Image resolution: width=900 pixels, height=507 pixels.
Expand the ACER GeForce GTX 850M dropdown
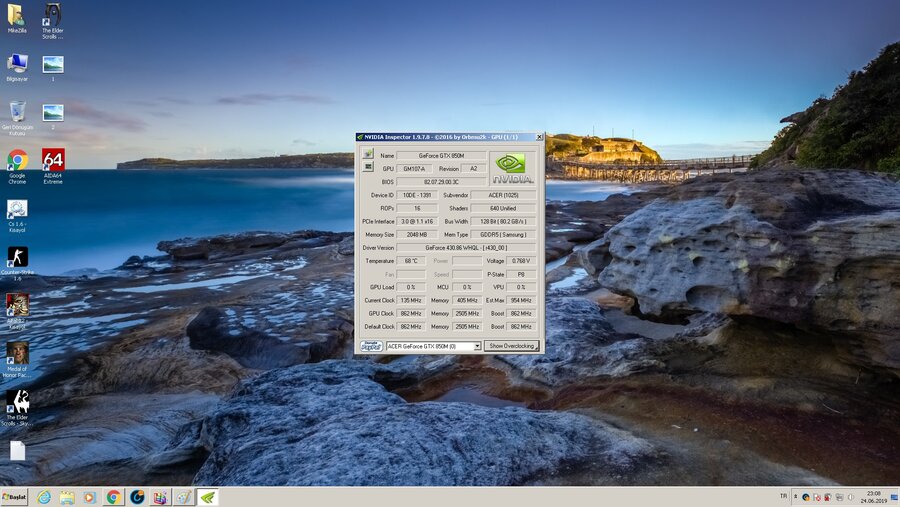point(477,346)
